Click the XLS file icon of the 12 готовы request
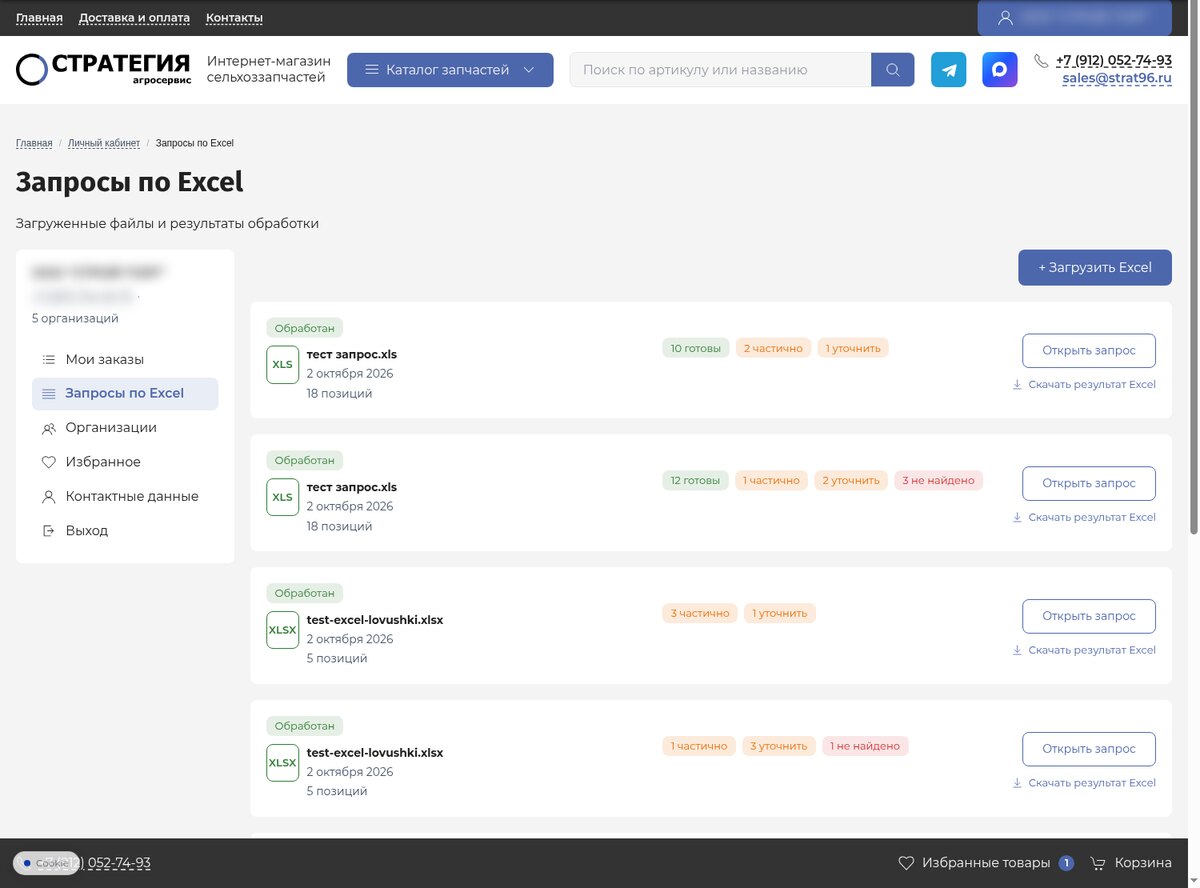This screenshot has height=888, width=1200. tap(283, 497)
